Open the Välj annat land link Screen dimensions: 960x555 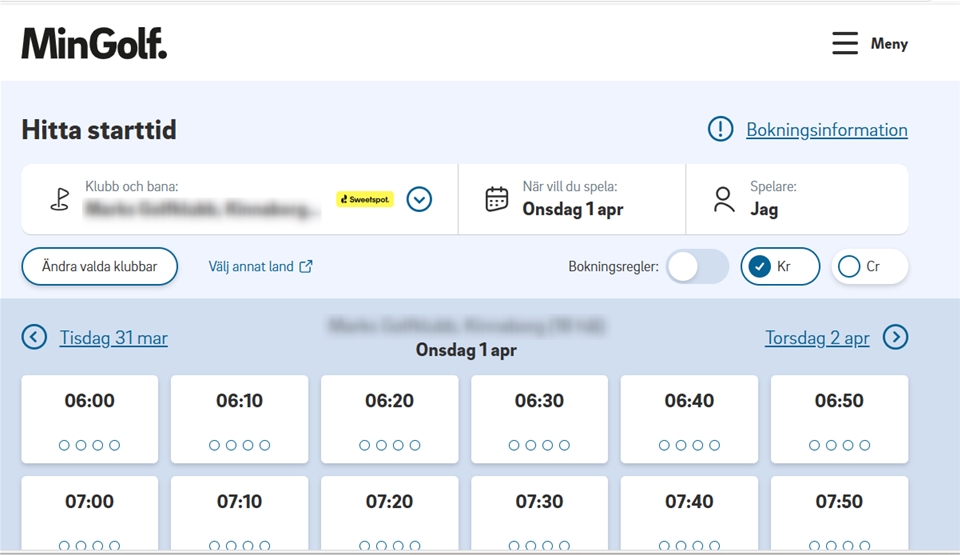click(260, 267)
